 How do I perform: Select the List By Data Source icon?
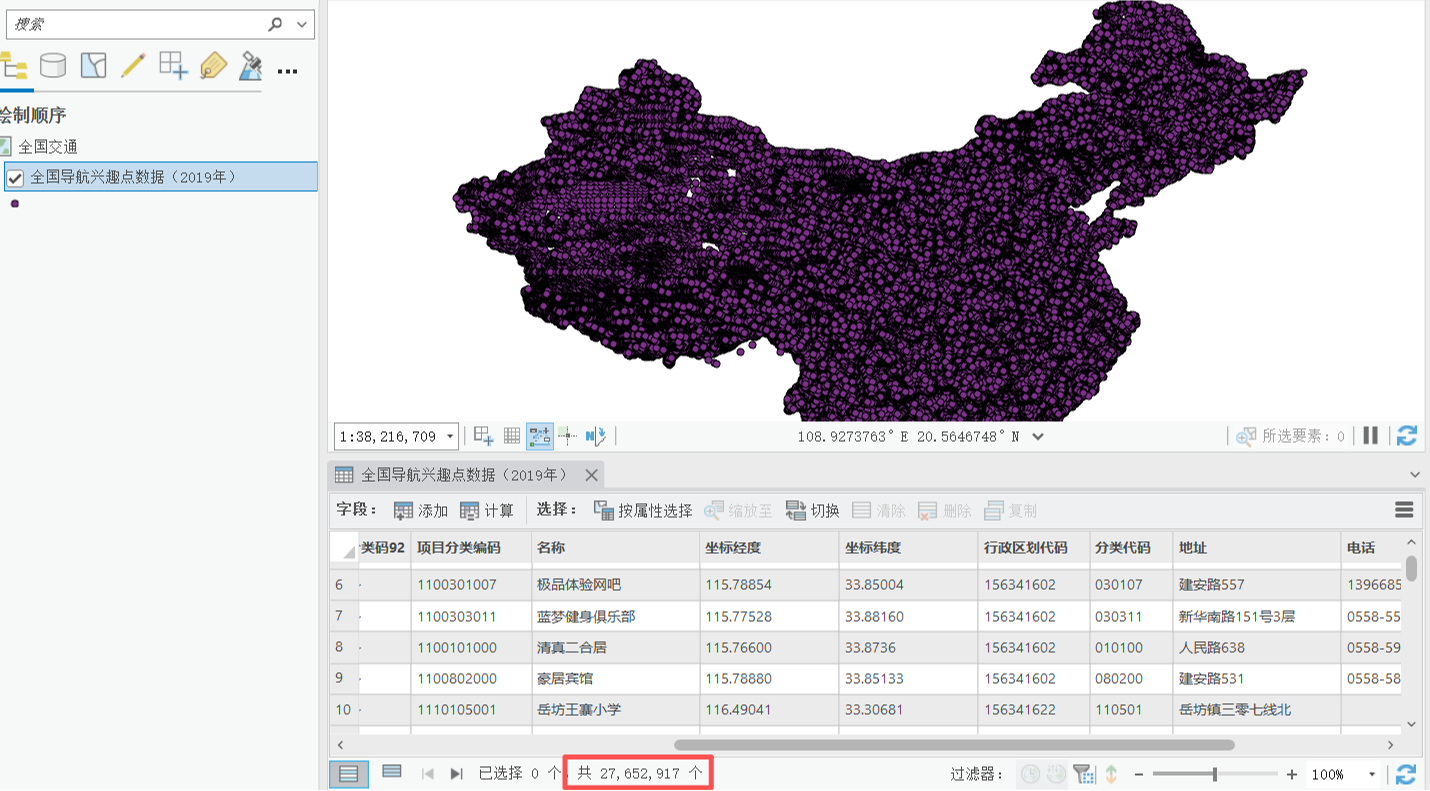(x=53, y=66)
